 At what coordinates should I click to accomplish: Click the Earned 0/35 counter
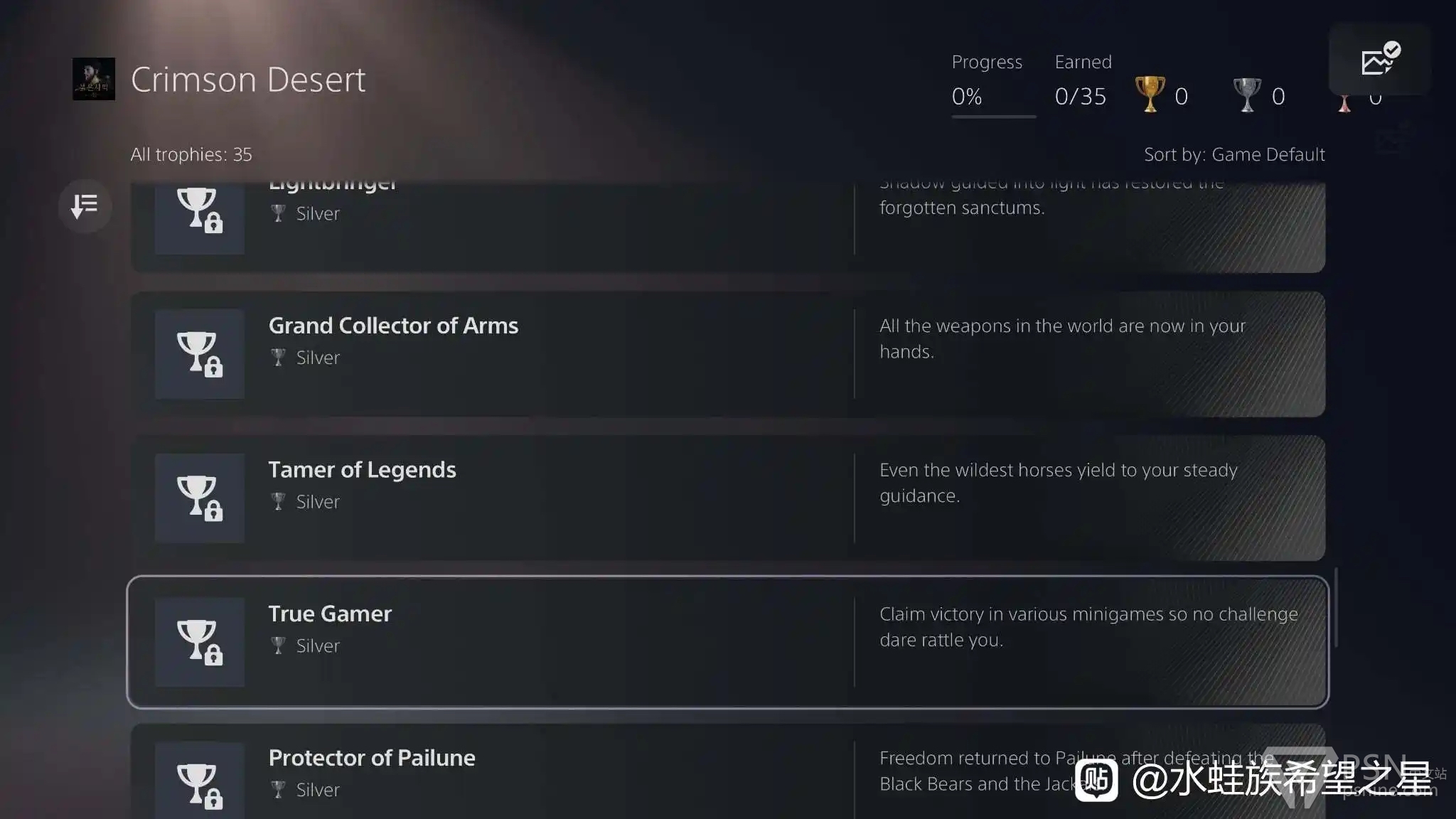click(x=1080, y=96)
